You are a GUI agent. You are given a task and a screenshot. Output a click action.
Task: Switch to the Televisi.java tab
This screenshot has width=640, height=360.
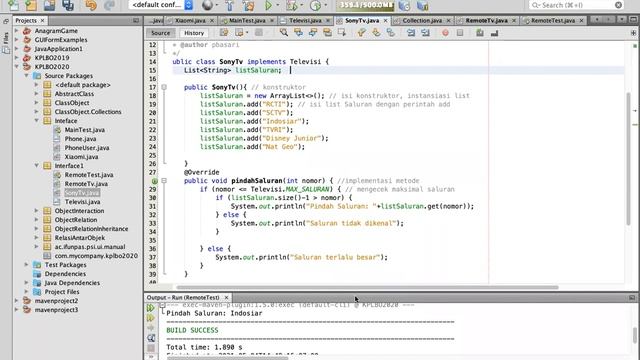305,20
